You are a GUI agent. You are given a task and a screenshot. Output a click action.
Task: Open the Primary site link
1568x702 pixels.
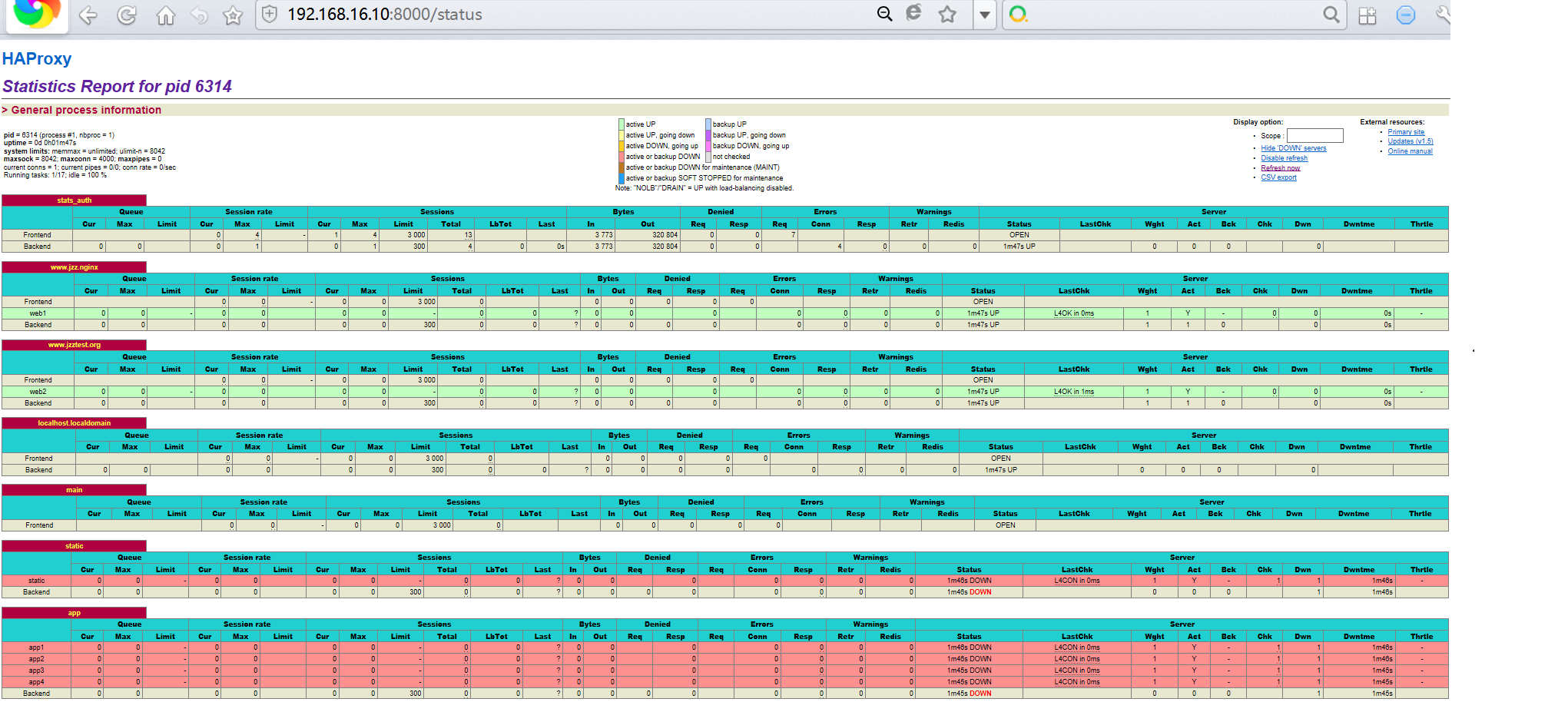click(1406, 132)
